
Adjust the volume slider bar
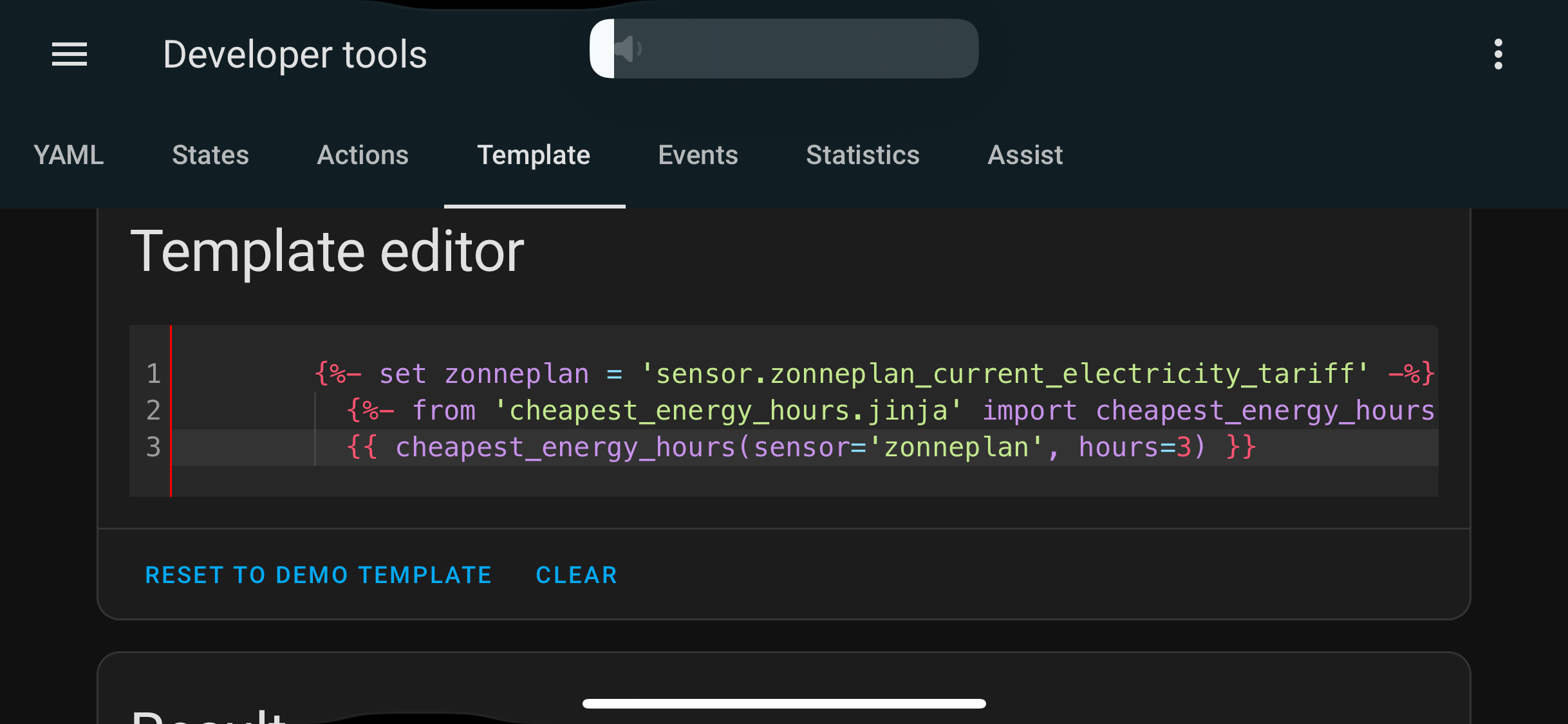(x=796, y=49)
